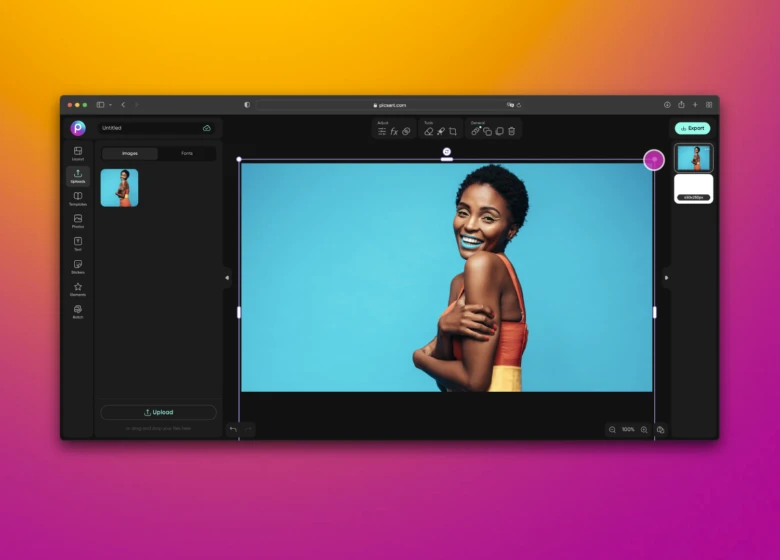Select the Text tool in sidebar
Screen dimensions: 780x560
click(78, 242)
